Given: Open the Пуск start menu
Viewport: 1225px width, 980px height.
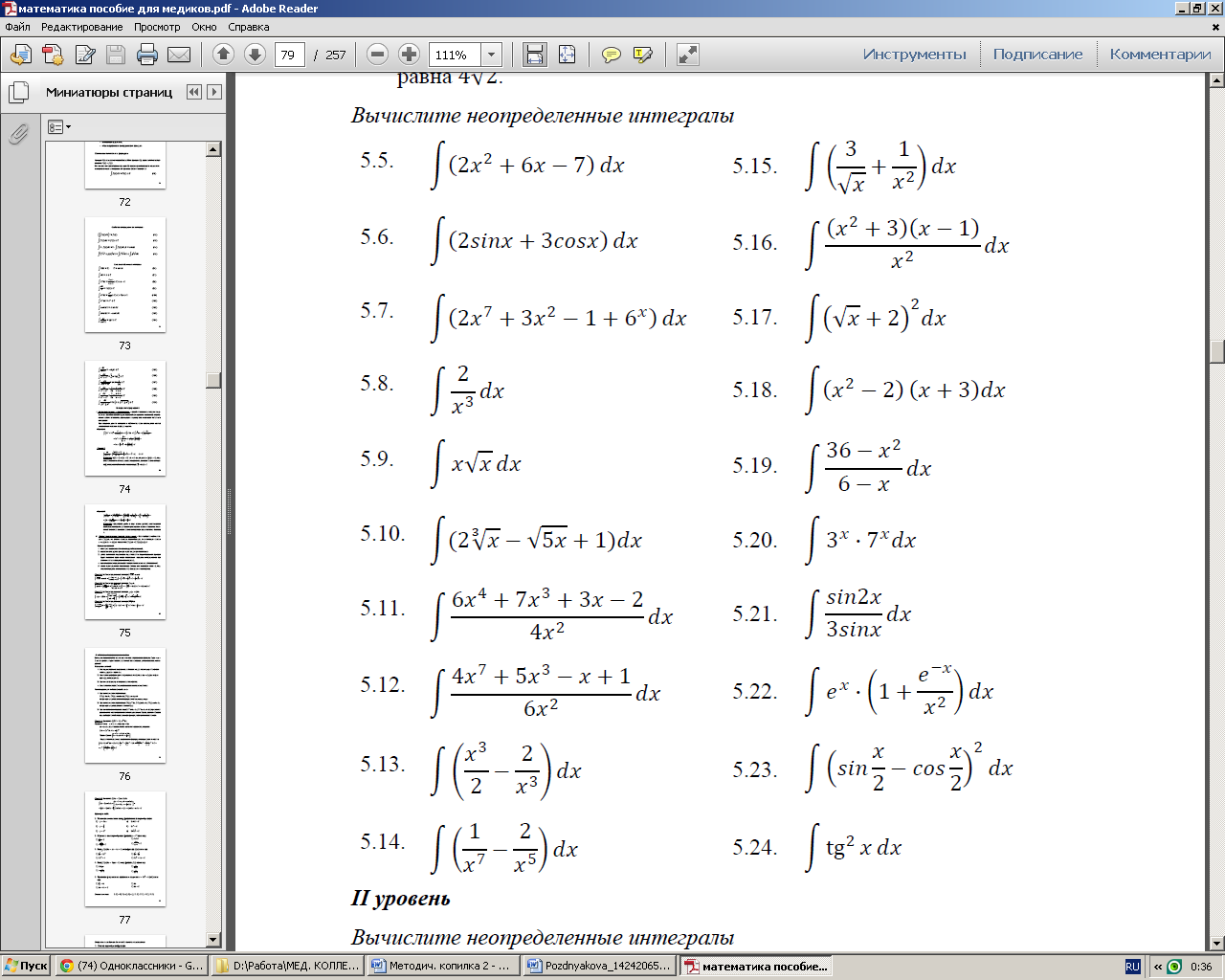Looking at the screenshot, I should point(26,967).
